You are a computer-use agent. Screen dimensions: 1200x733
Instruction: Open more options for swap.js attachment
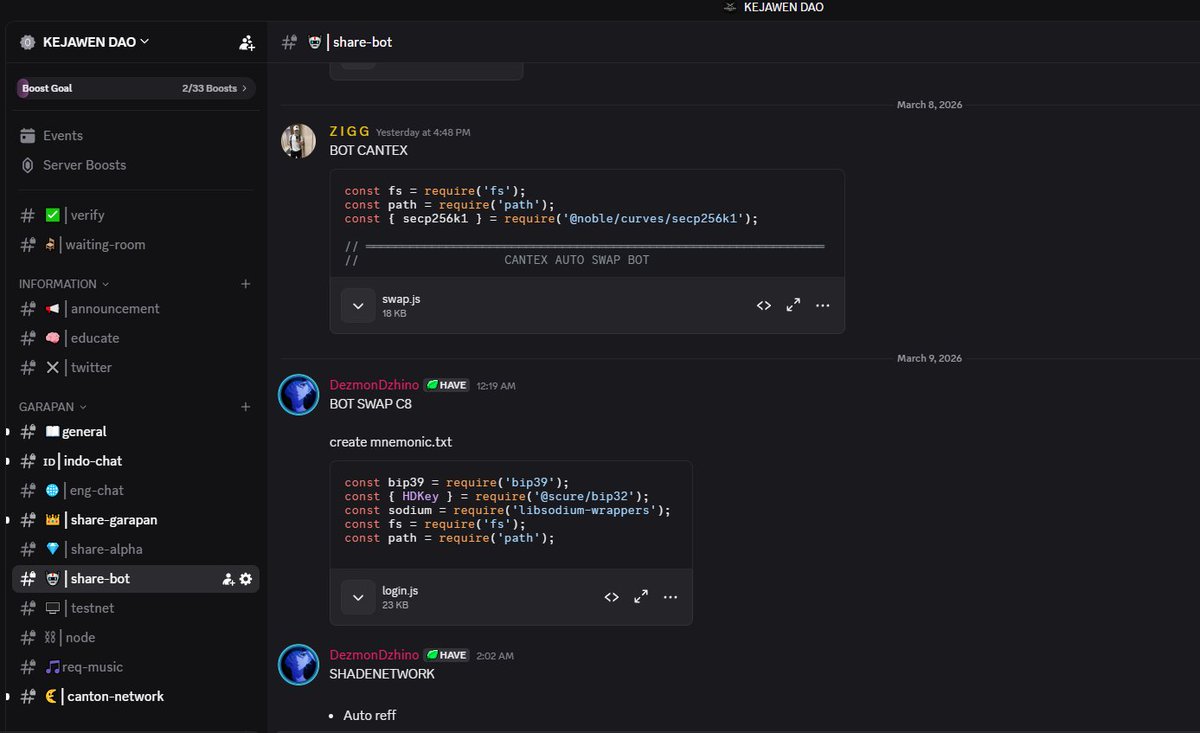pos(823,306)
